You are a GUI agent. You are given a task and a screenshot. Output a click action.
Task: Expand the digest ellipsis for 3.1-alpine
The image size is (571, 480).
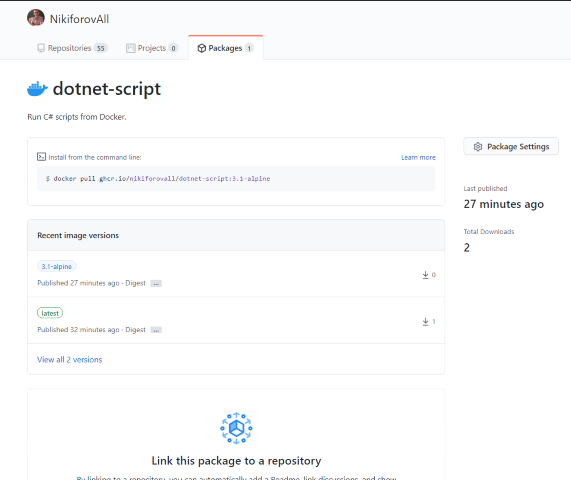(x=156, y=283)
